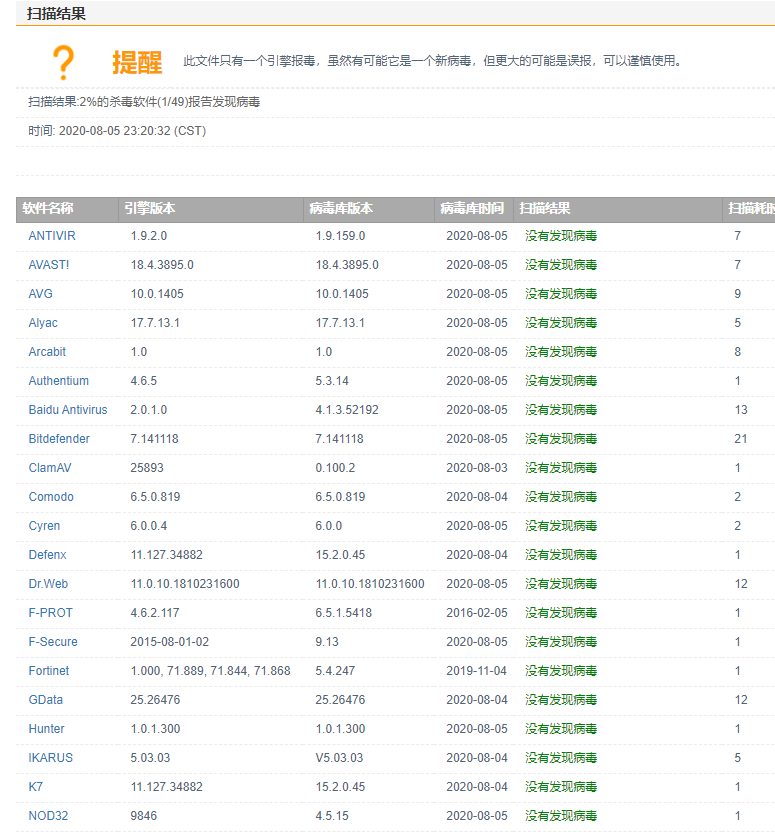Open the ANTIVIR software link
The height and width of the screenshot is (837, 775).
coord(52,236)
